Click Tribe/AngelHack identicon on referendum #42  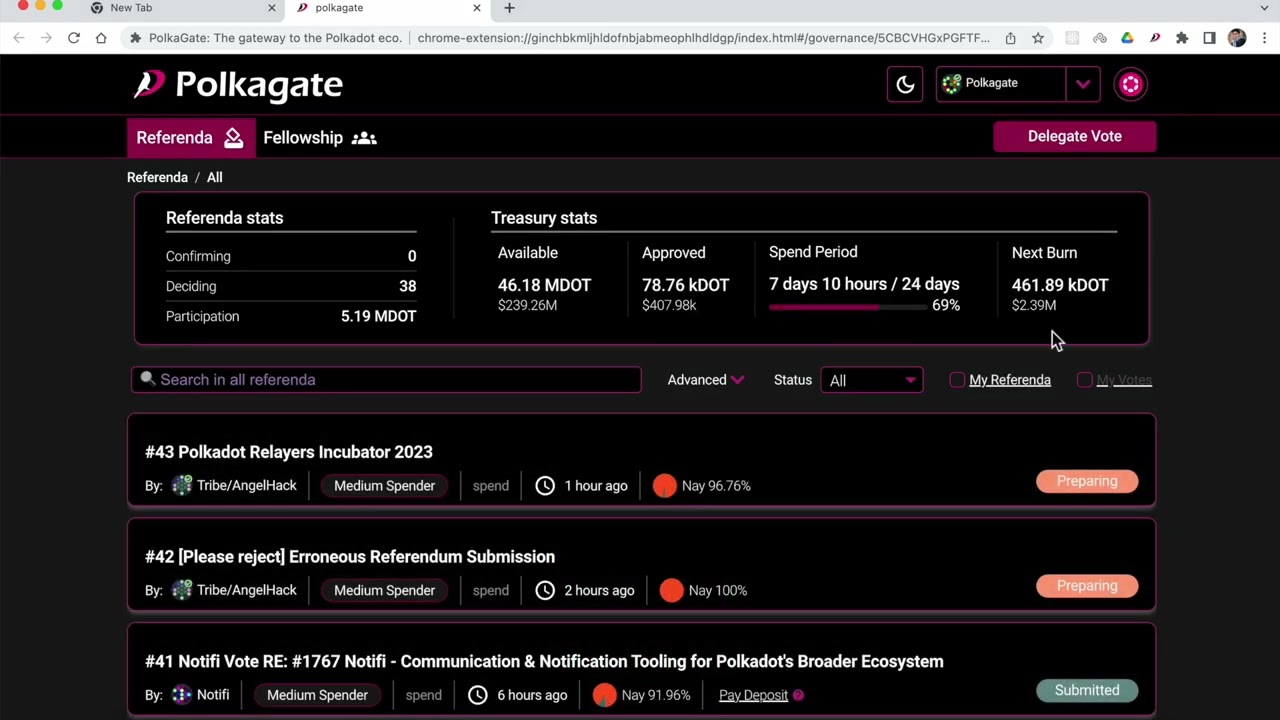pyautogui.click(x=181, y=590)
